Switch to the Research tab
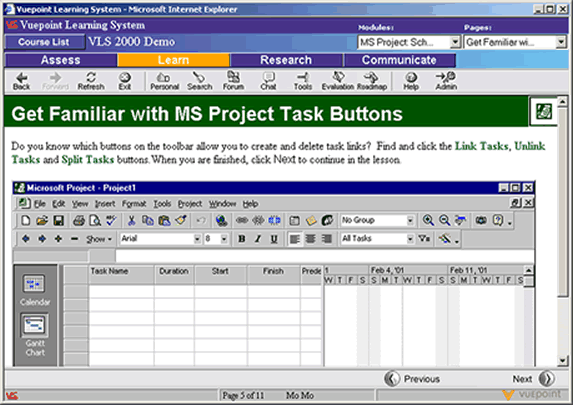This screenshot has height=405, width=574. (x=286, y=60)
